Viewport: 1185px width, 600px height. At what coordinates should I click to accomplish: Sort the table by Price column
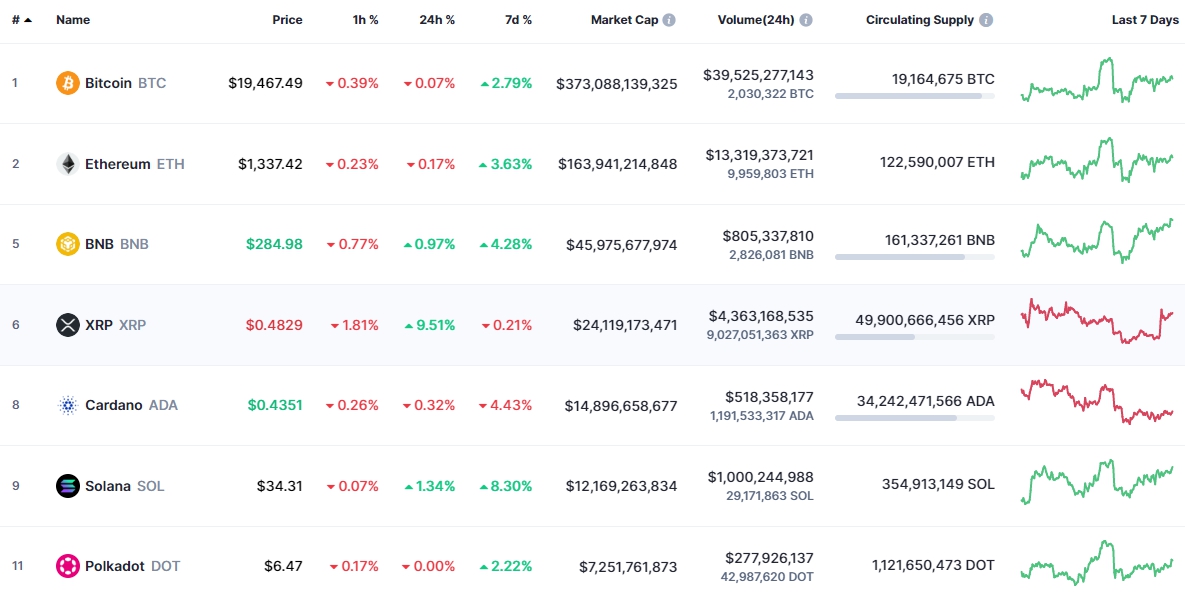pyautogui.click(x=287, y=20)
